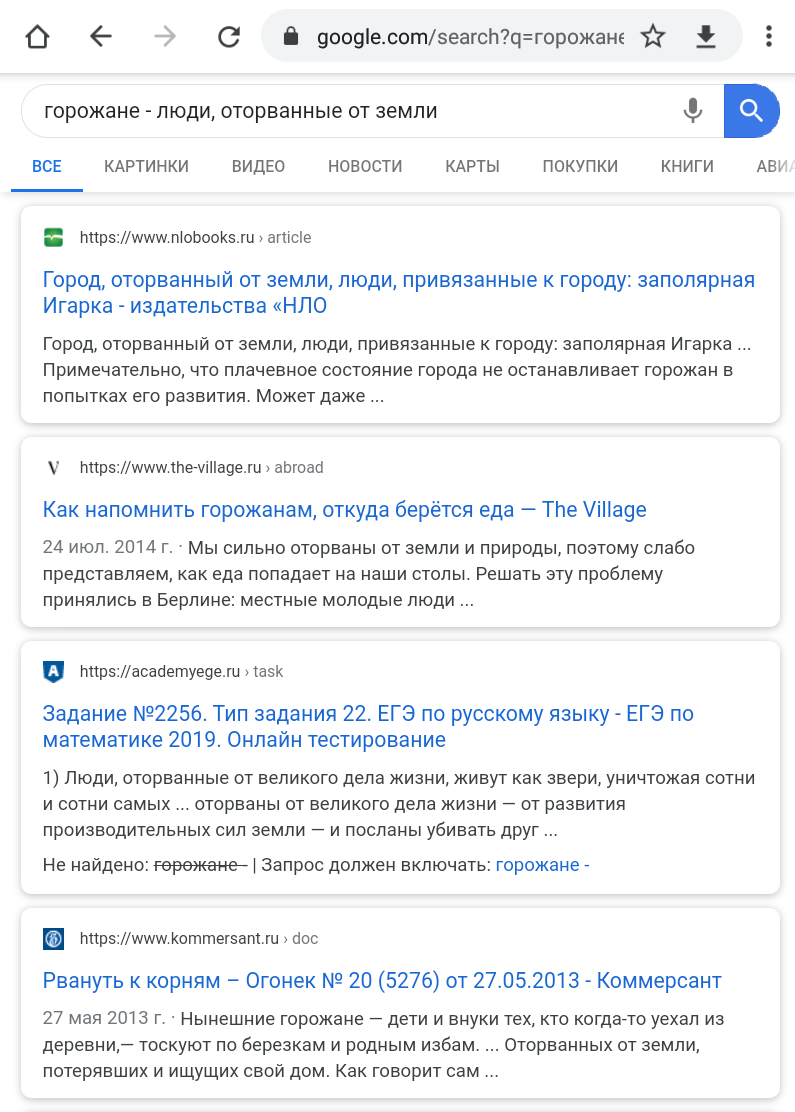
Task: Open Коммерсант result Рвануть к корням
Action: point(381,981)
